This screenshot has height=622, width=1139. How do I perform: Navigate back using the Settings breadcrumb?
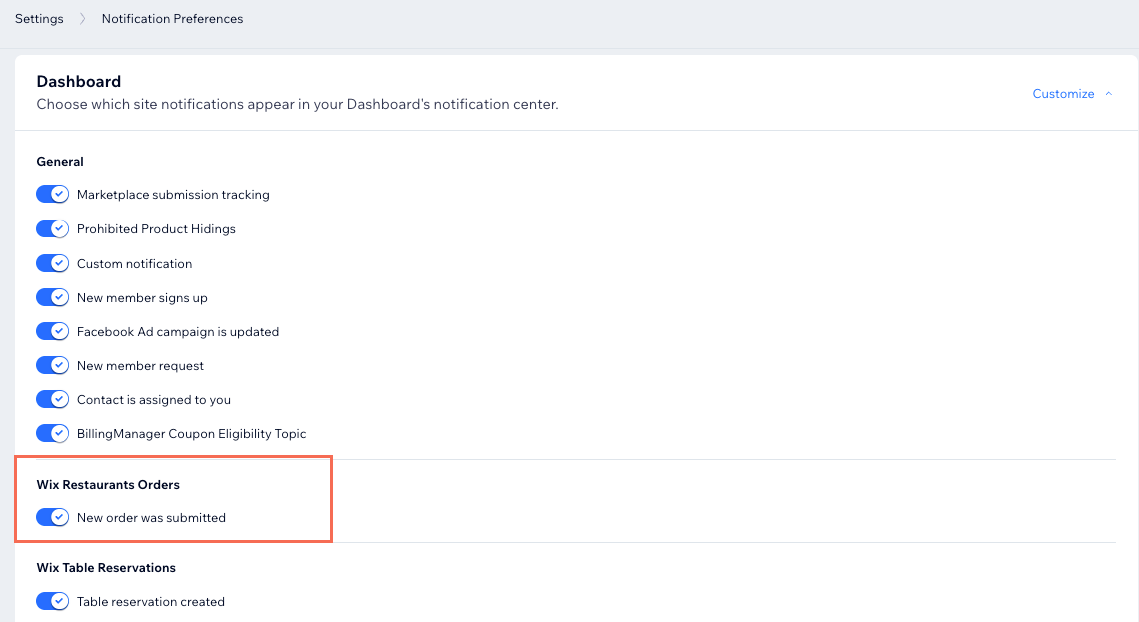pos(38,18)
